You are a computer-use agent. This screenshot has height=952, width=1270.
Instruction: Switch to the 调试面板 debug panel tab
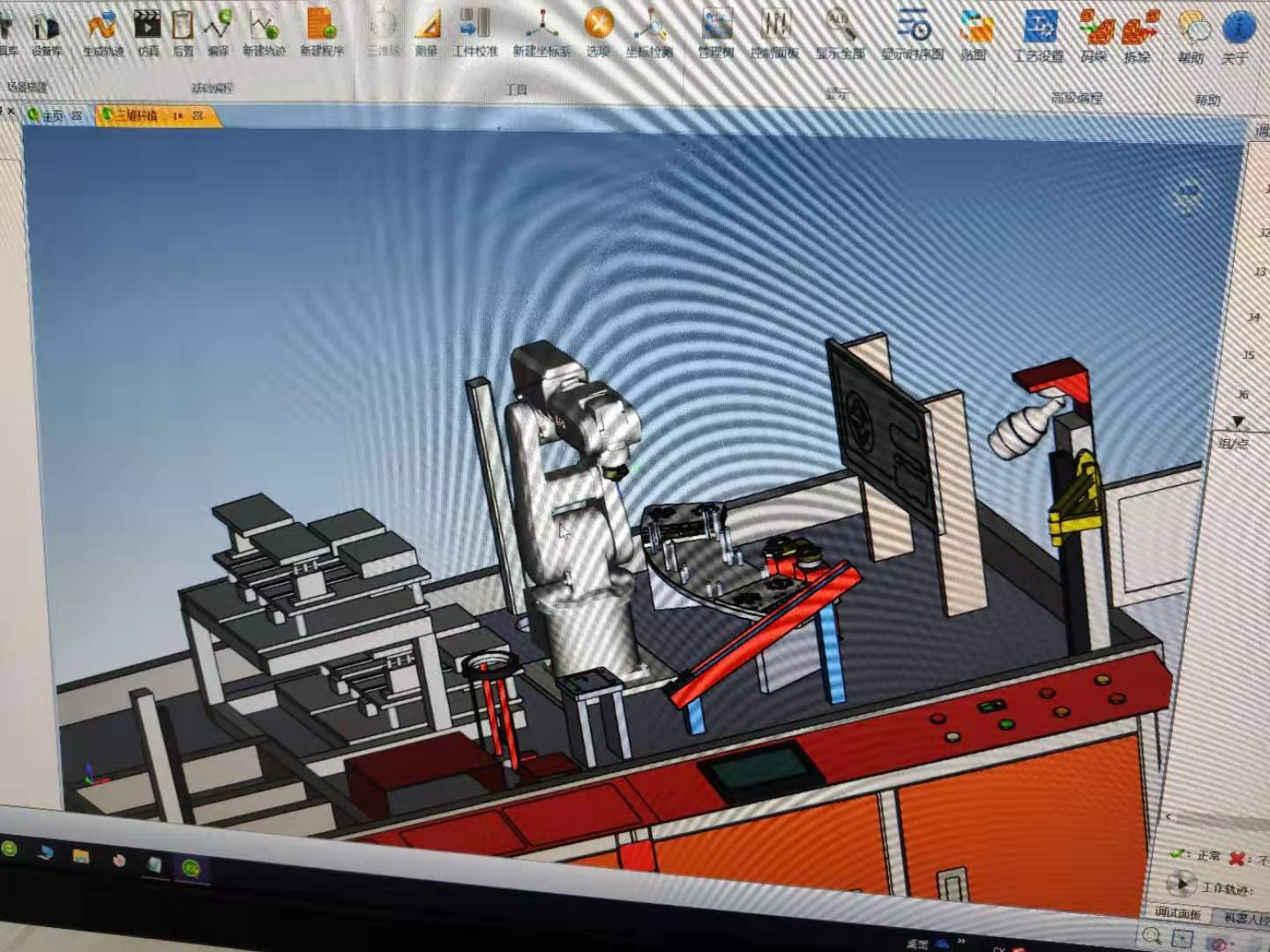[x=1179, y=912]
